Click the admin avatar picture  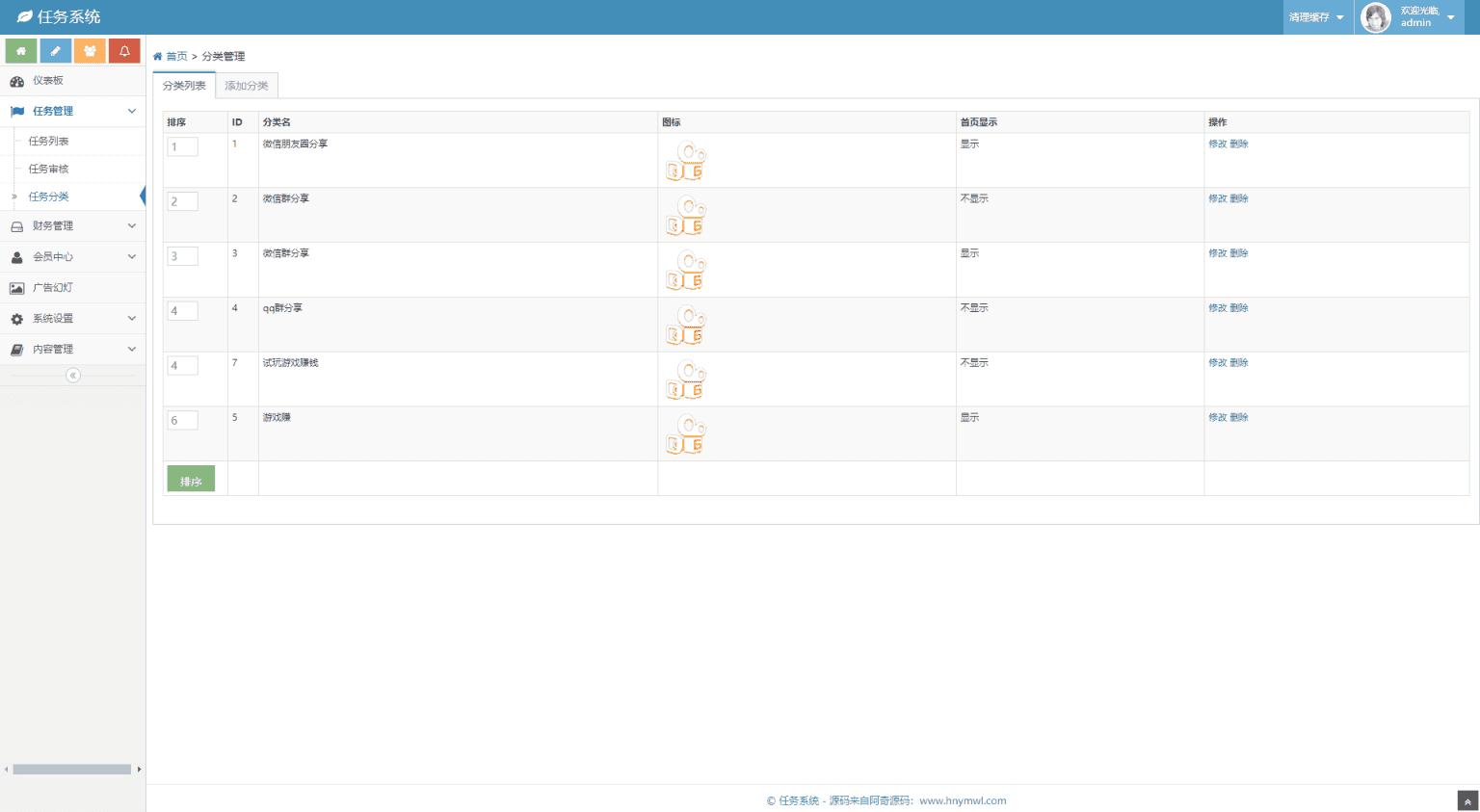click(1376, 17)
